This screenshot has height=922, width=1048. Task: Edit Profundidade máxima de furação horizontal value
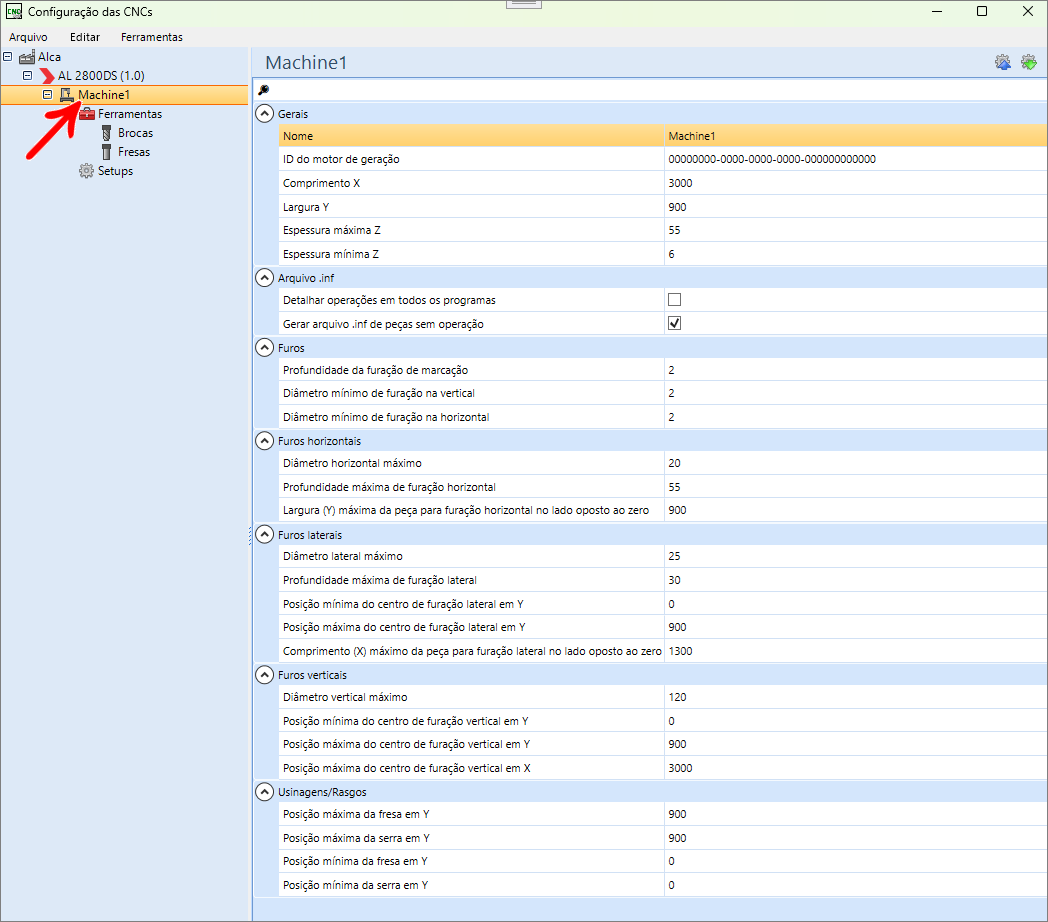[x=856, y=487]
